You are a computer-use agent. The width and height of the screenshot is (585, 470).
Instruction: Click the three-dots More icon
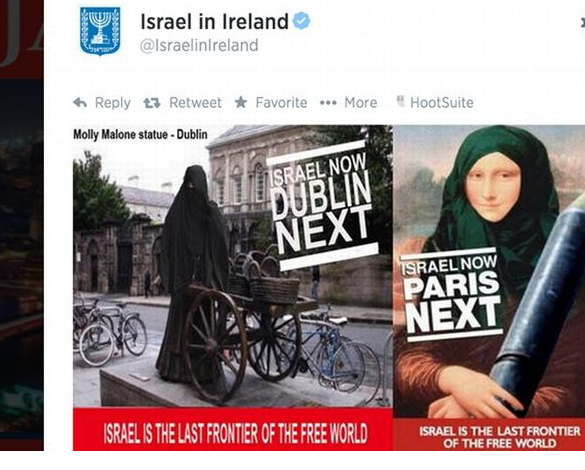pos(328,103)
